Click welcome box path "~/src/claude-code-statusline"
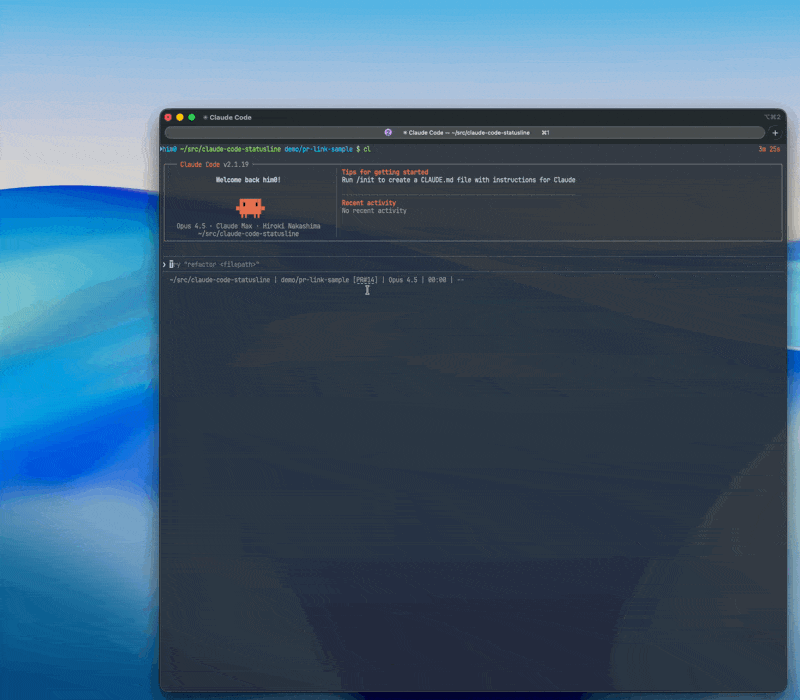Viewport: 800px width, 700px height. click(x=248, y=234)
